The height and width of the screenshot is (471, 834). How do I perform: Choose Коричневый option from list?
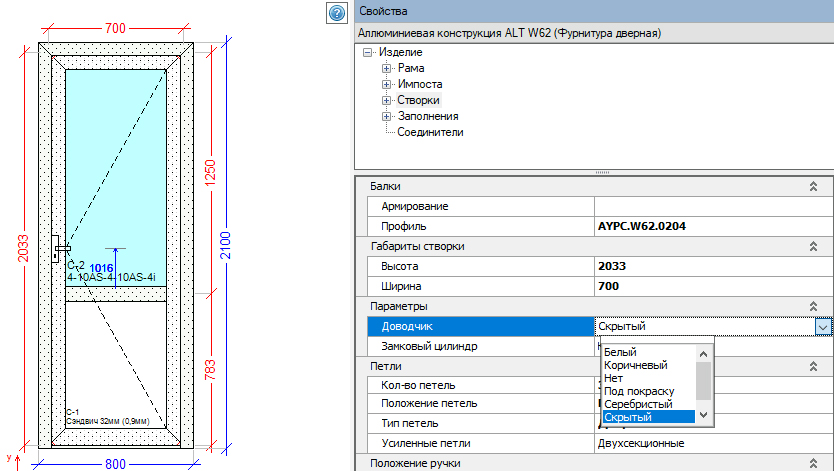click(x=636, y=365)
